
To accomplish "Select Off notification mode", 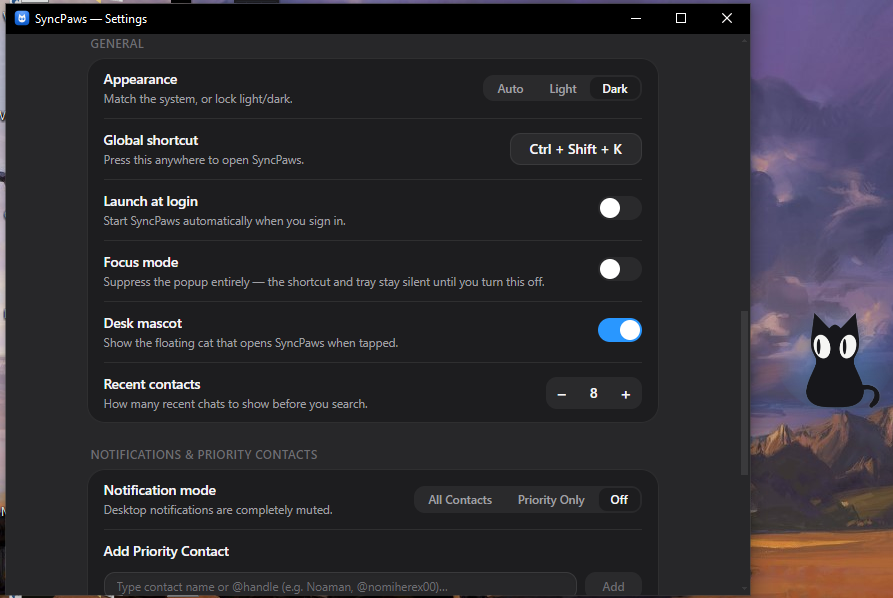I will click(619, 500).
